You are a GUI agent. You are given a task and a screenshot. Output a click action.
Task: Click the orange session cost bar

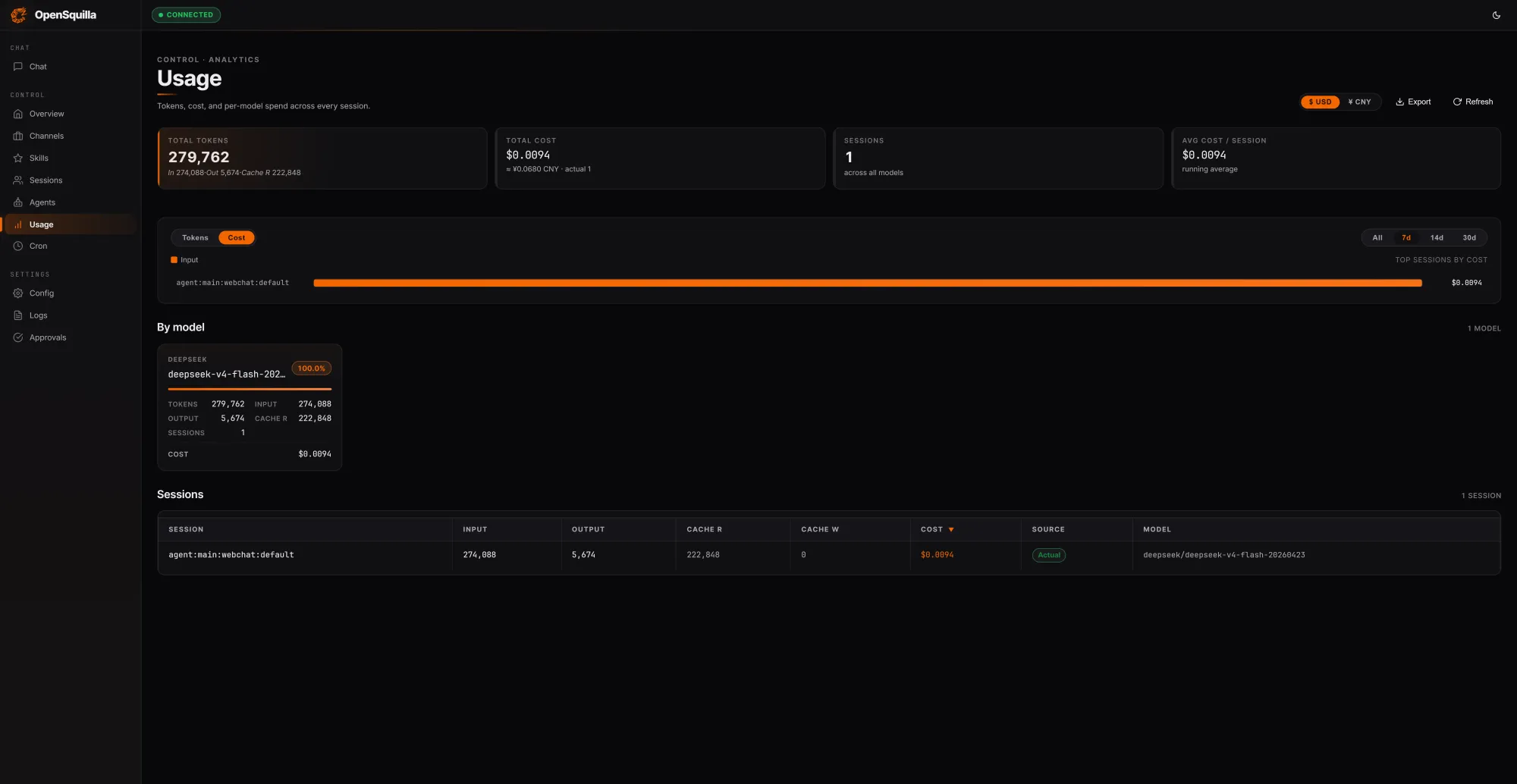coord(868,283)
